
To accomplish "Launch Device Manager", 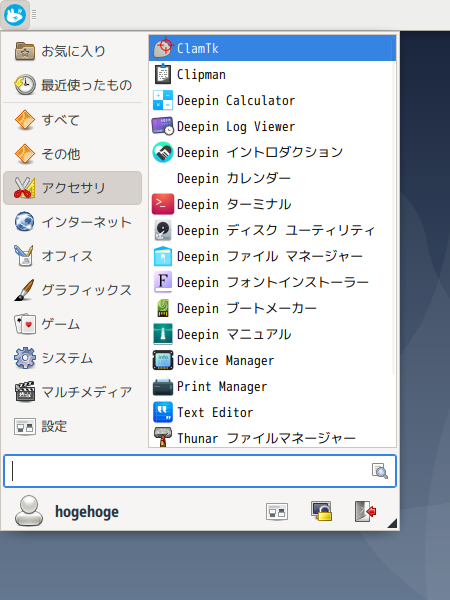I will pos(272,360).
